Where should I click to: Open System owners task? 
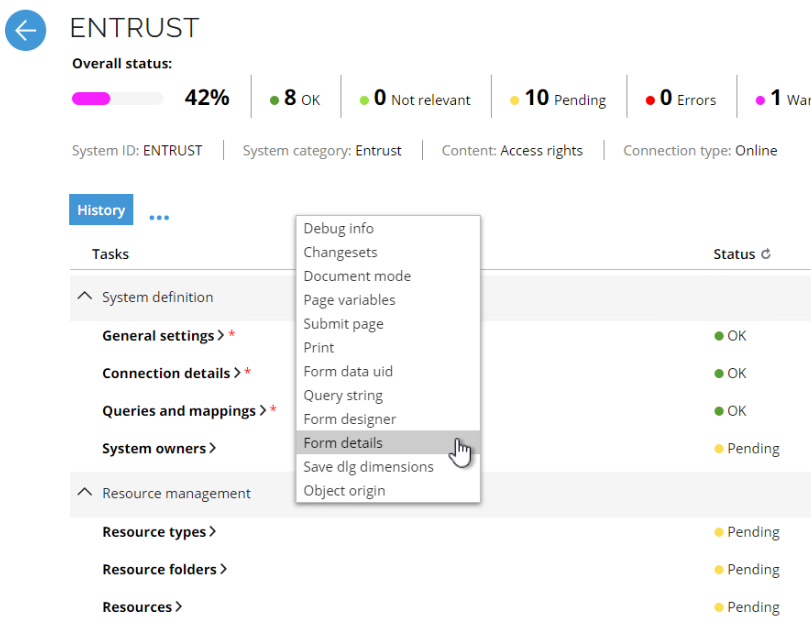coord(159,448)
